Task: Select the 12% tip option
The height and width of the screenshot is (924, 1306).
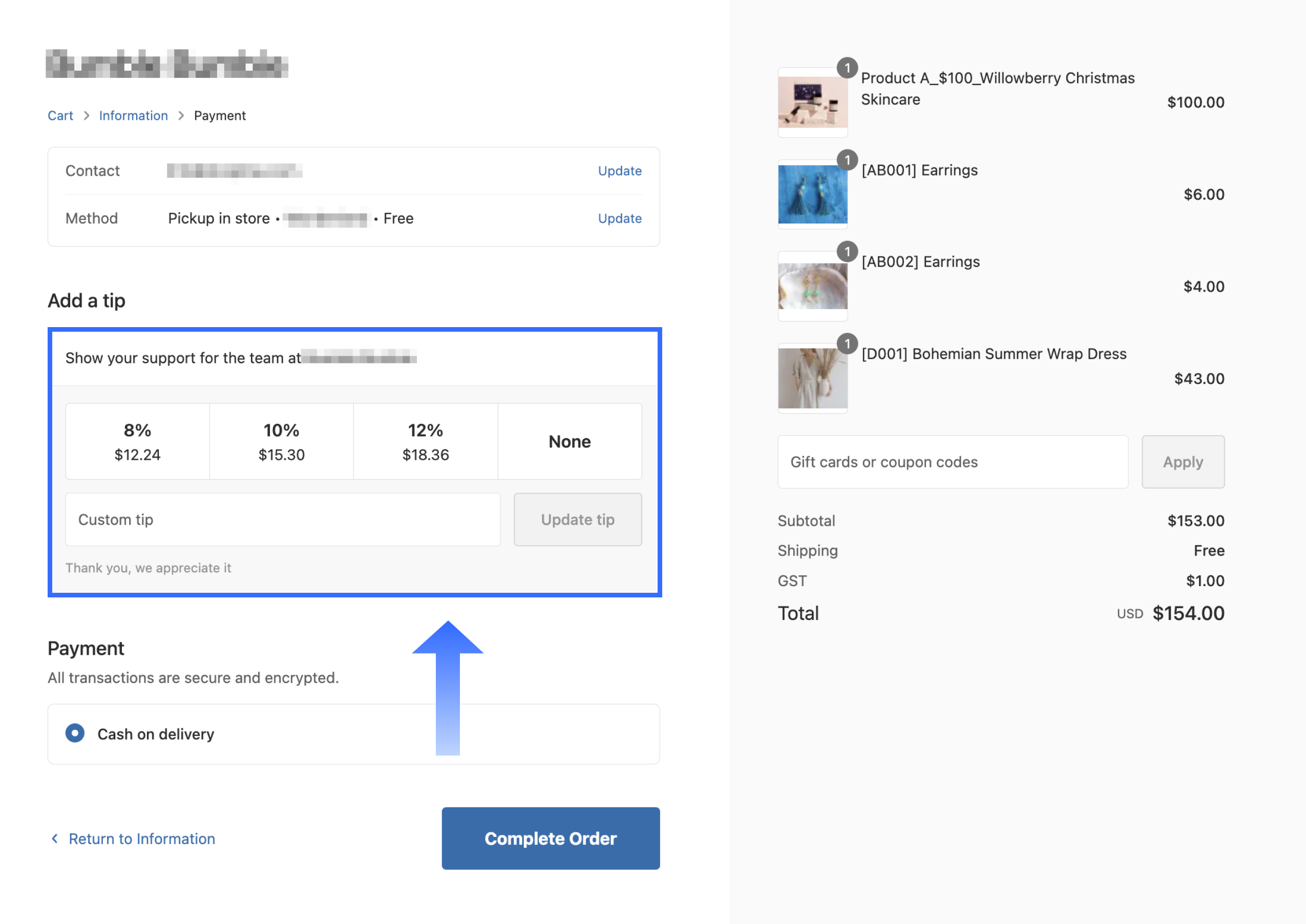Action: point(426,441)
